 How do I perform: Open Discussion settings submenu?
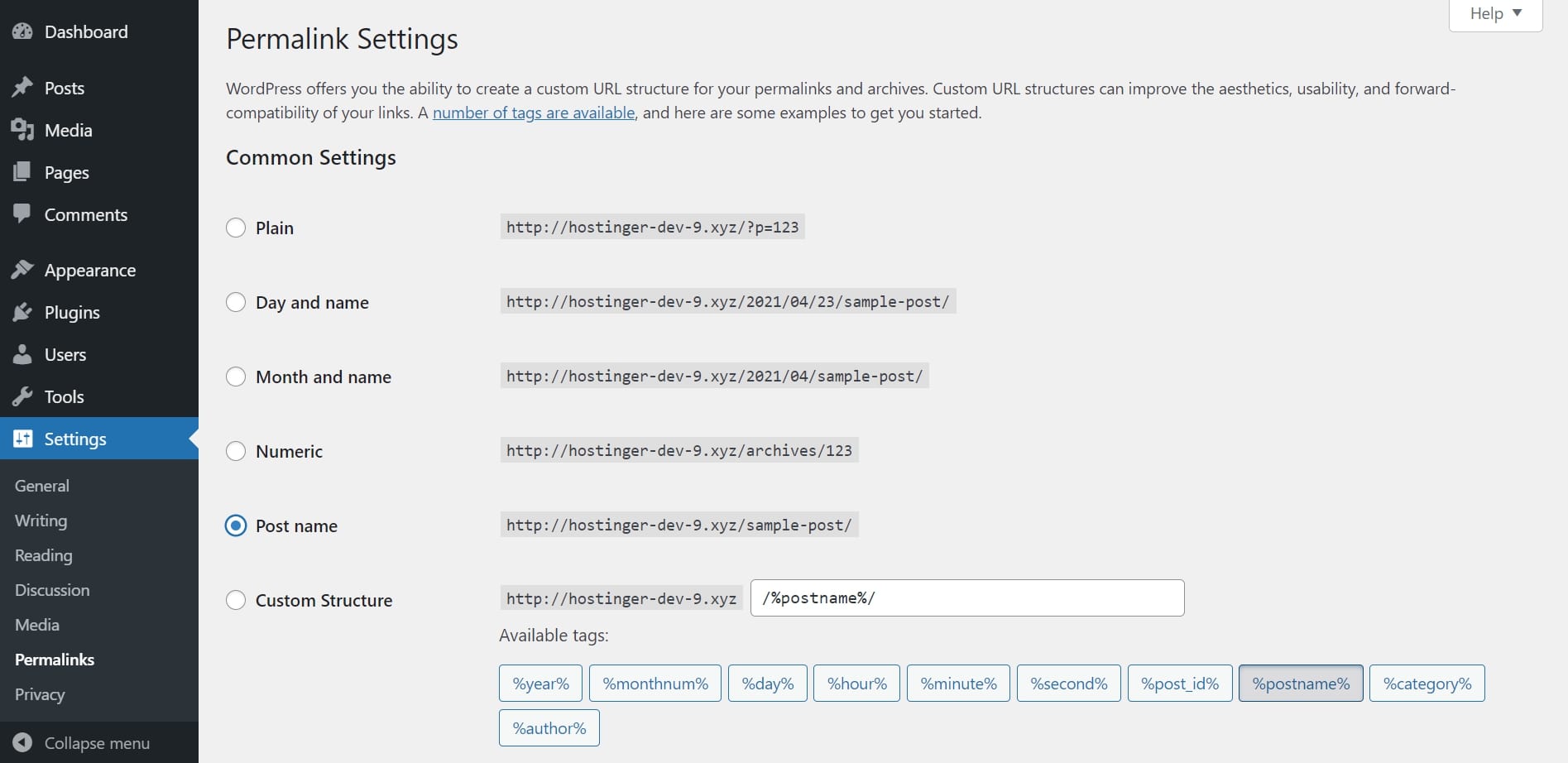pos(52,590)
